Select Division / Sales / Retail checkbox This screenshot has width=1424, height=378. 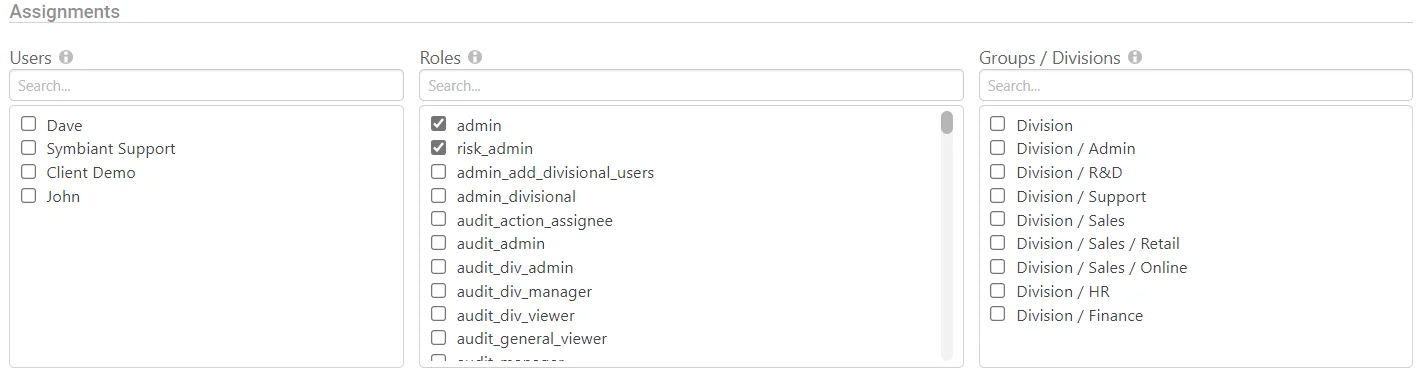point(998,243)
